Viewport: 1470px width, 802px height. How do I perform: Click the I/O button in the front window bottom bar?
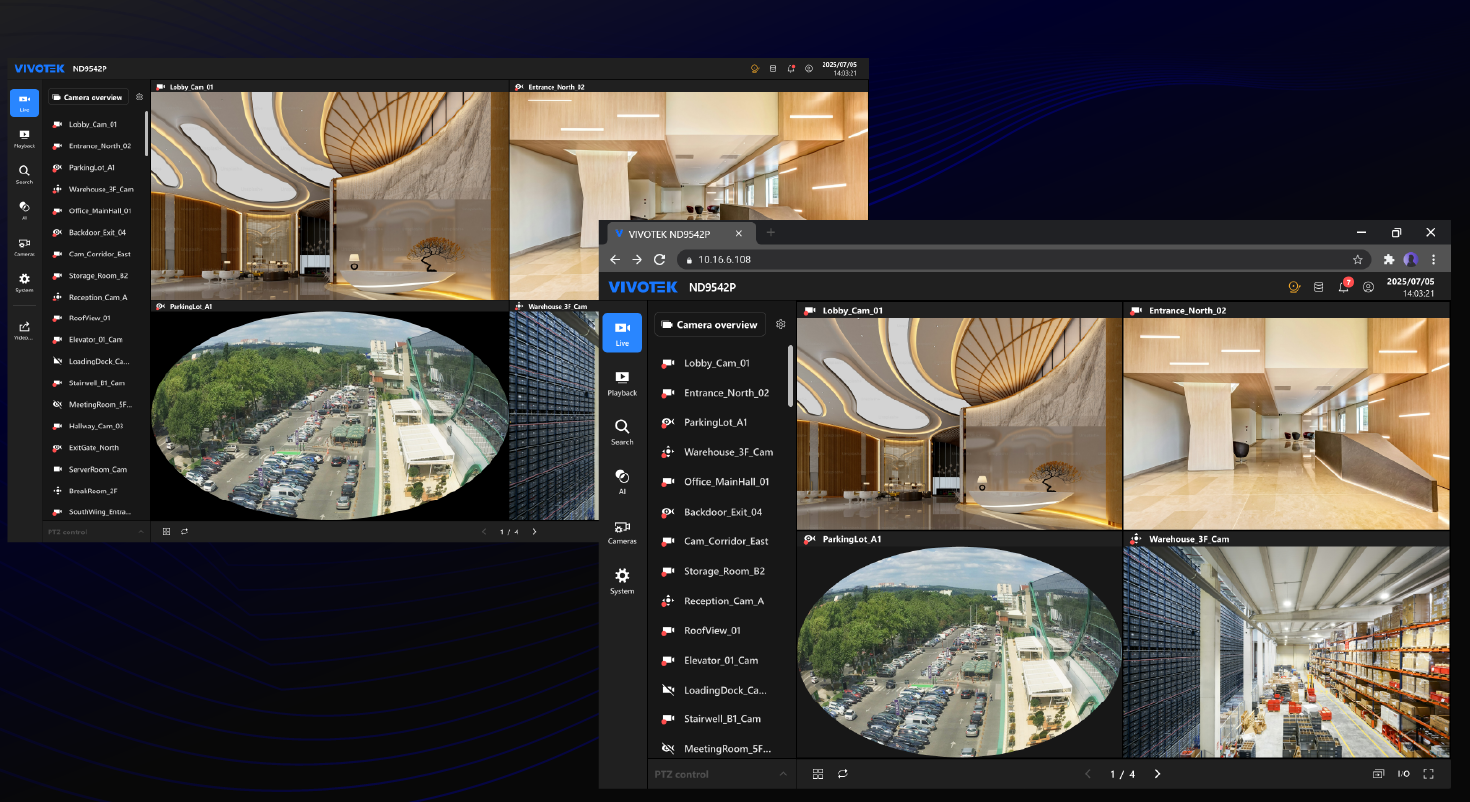[x=1403, y=774]
